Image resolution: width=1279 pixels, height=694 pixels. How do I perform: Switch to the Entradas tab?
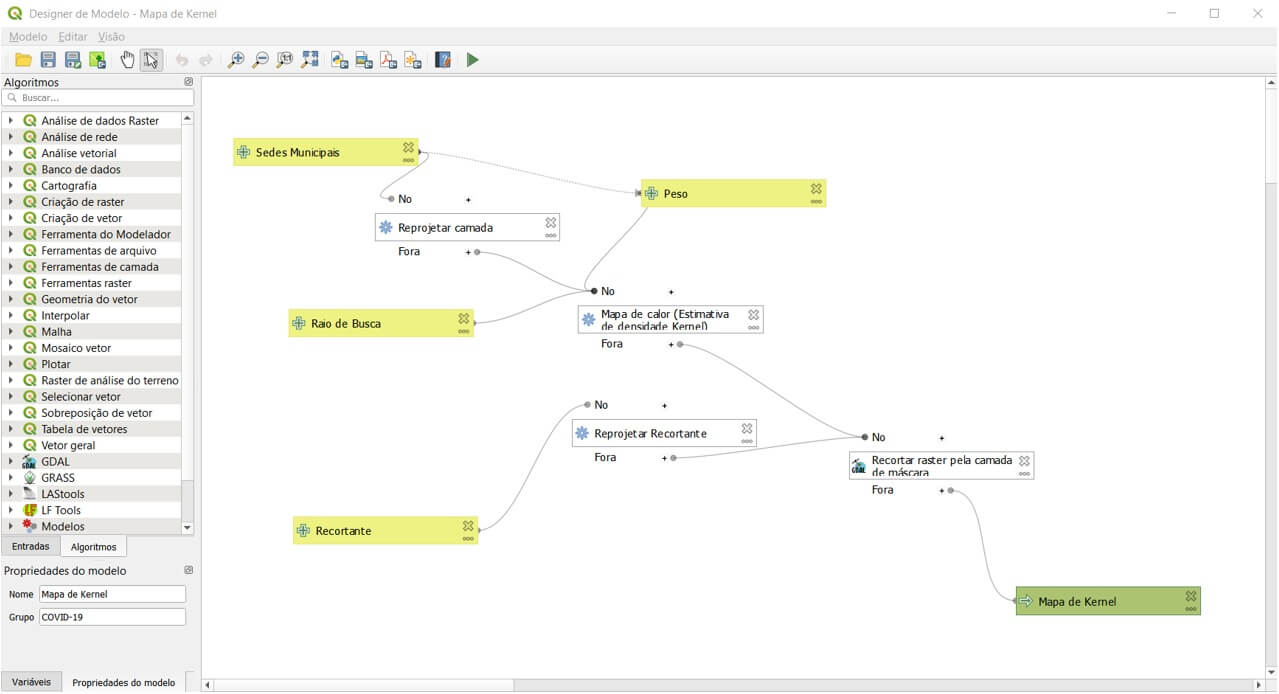tap(30, 547)
